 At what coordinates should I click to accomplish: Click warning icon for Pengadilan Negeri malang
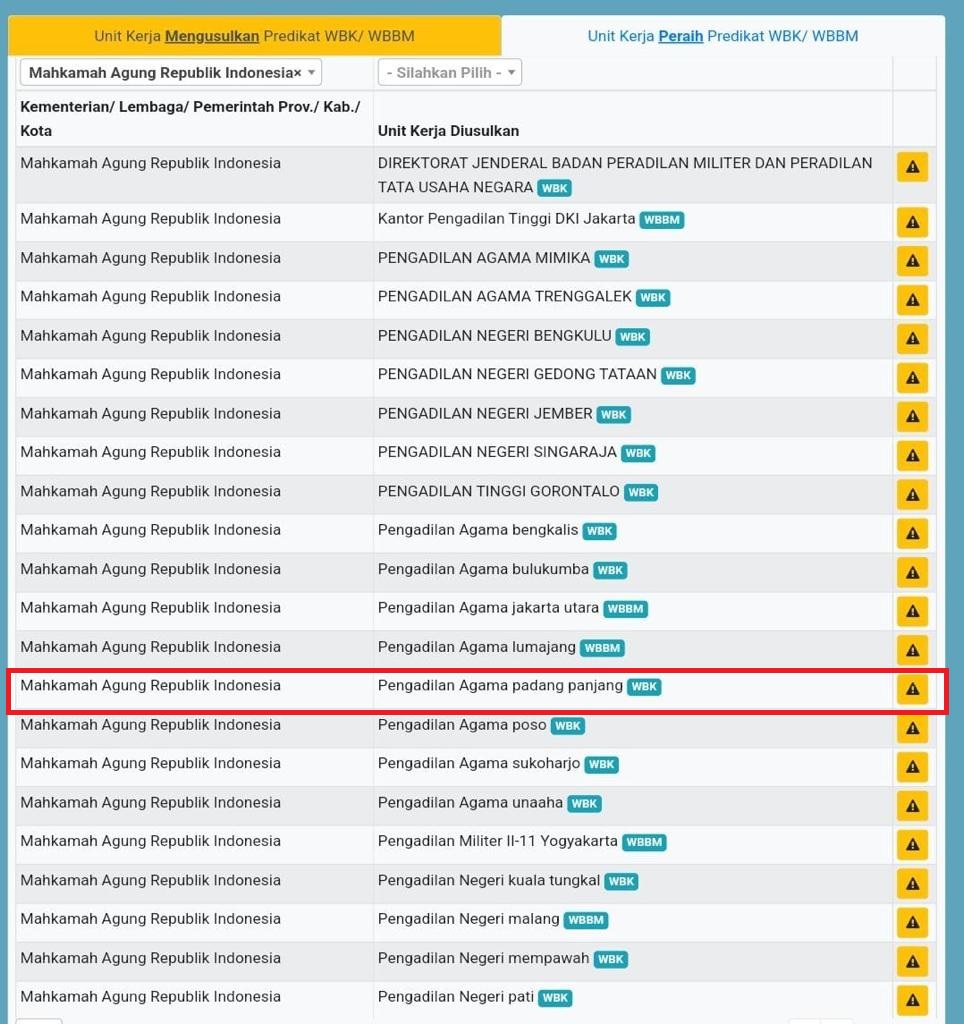pos(912,922)
